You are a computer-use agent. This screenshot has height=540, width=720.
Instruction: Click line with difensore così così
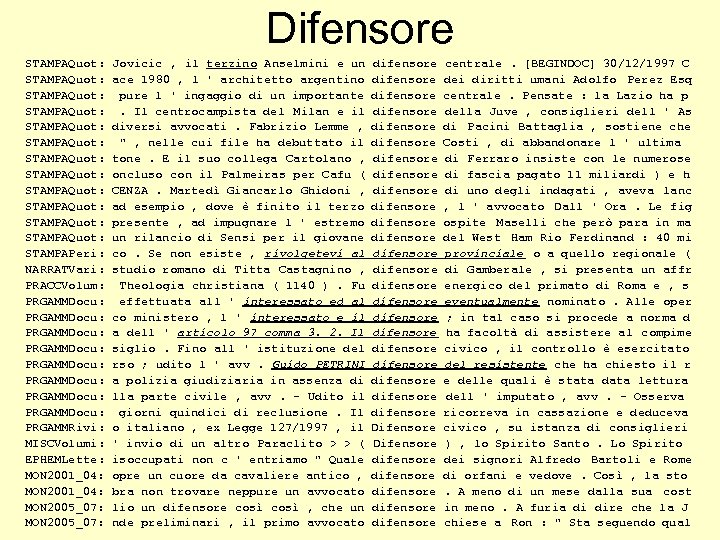tap(357, 508)
